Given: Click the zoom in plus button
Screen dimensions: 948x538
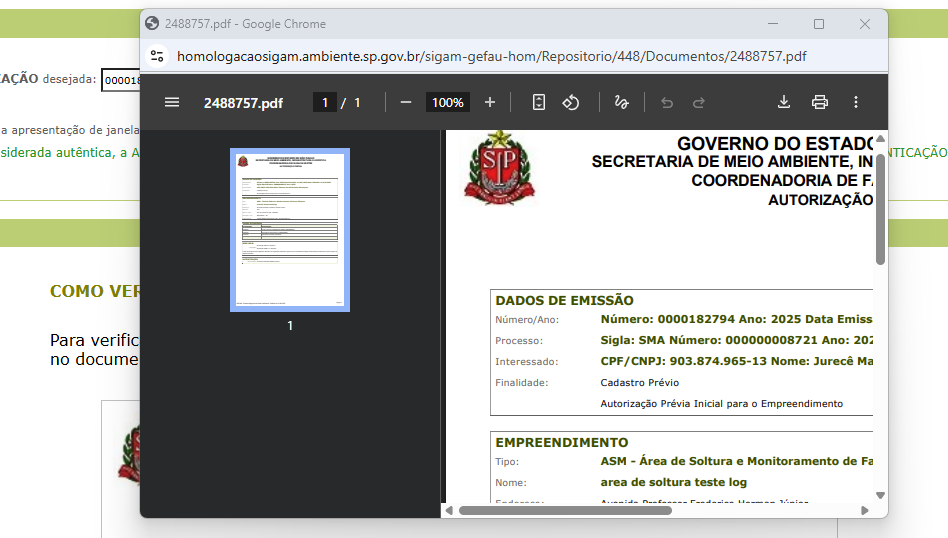Looking at the screenshot, I should pos(490,102).
